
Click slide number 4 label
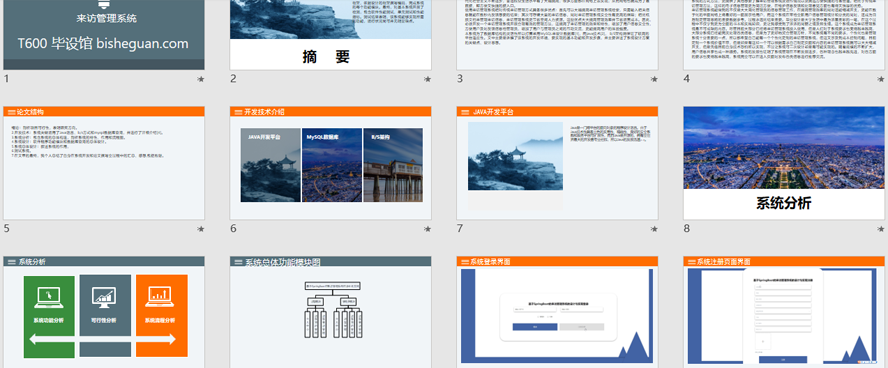click(x=687, y=79)
